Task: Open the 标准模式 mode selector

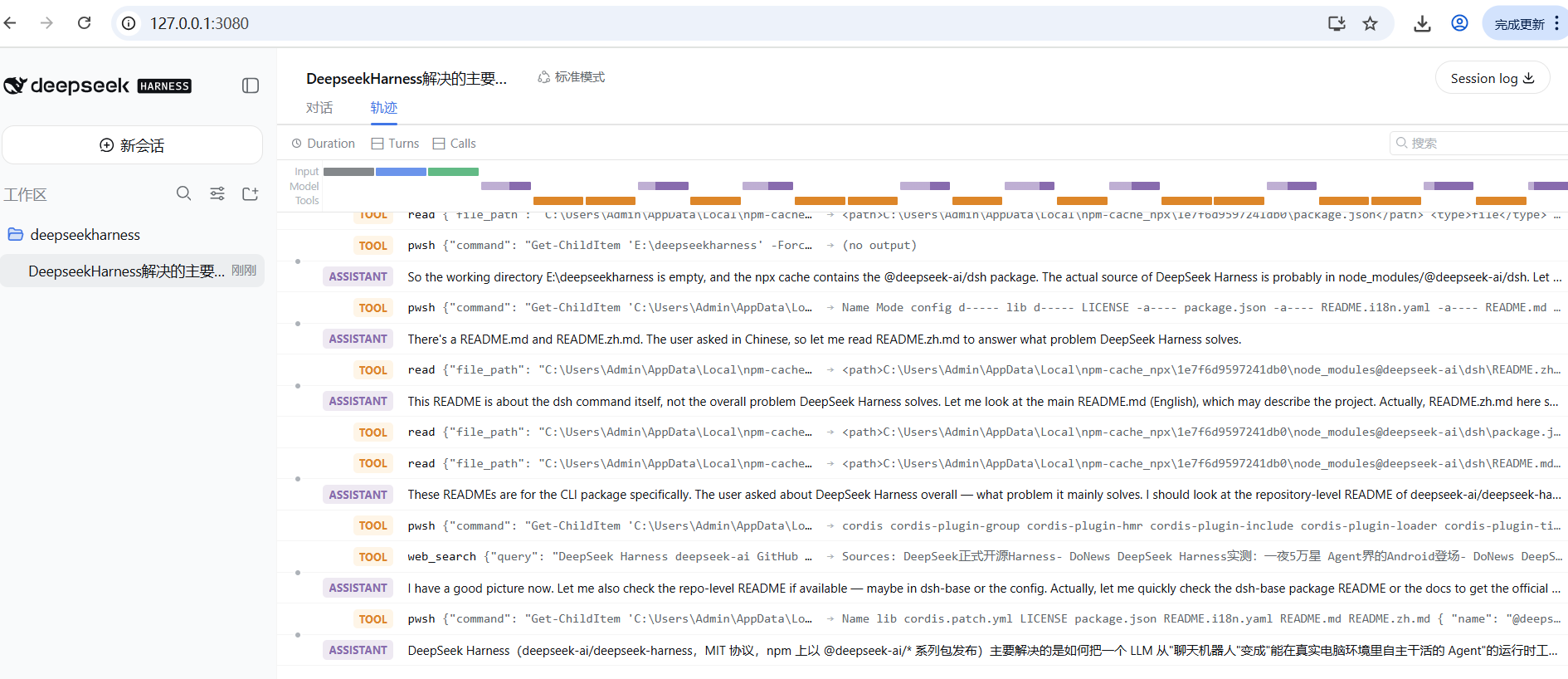Action: click(572, 77)
